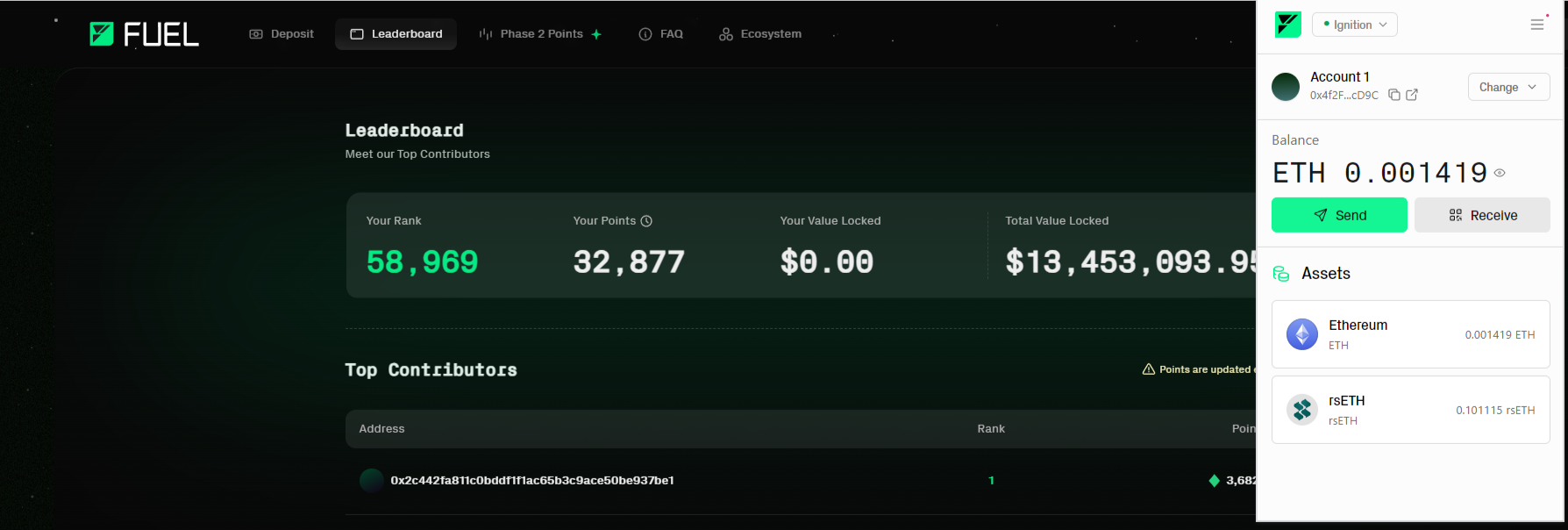Click the Fuel wallet logo icon
This screenshot has height=530, width=1568.
tap(1288, 25)
